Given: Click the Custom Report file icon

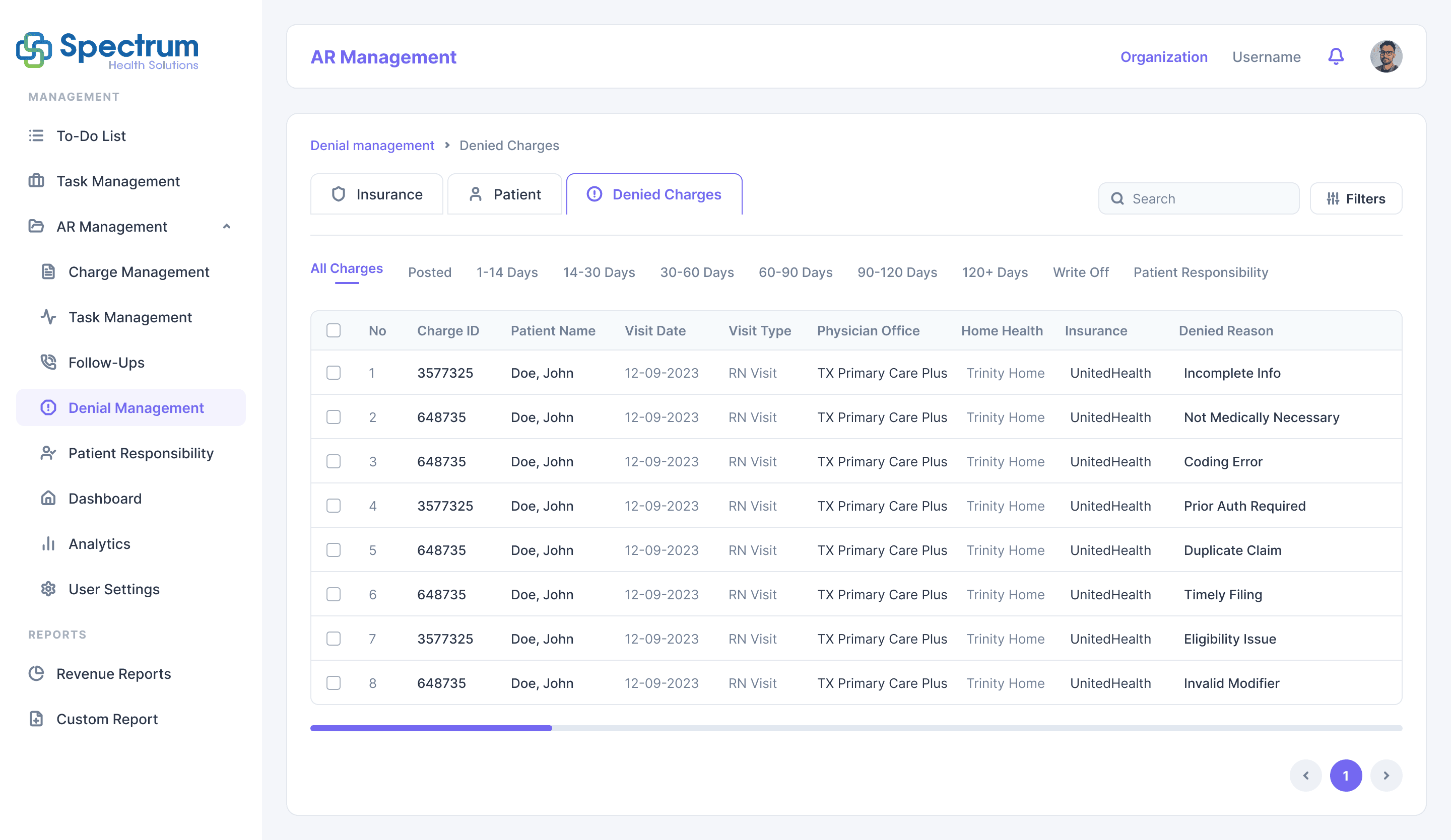Looking at the screenshot, I should (x=36, y=719).
